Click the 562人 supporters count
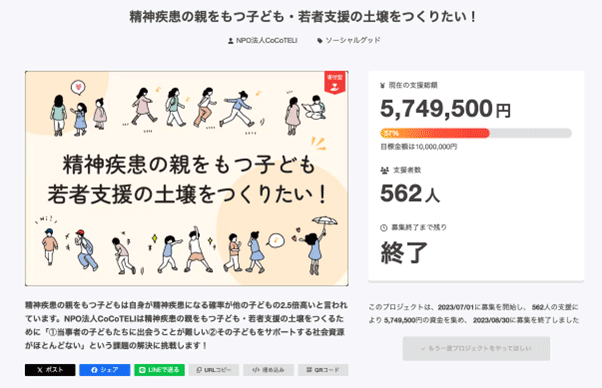 [x=410, y=193]
